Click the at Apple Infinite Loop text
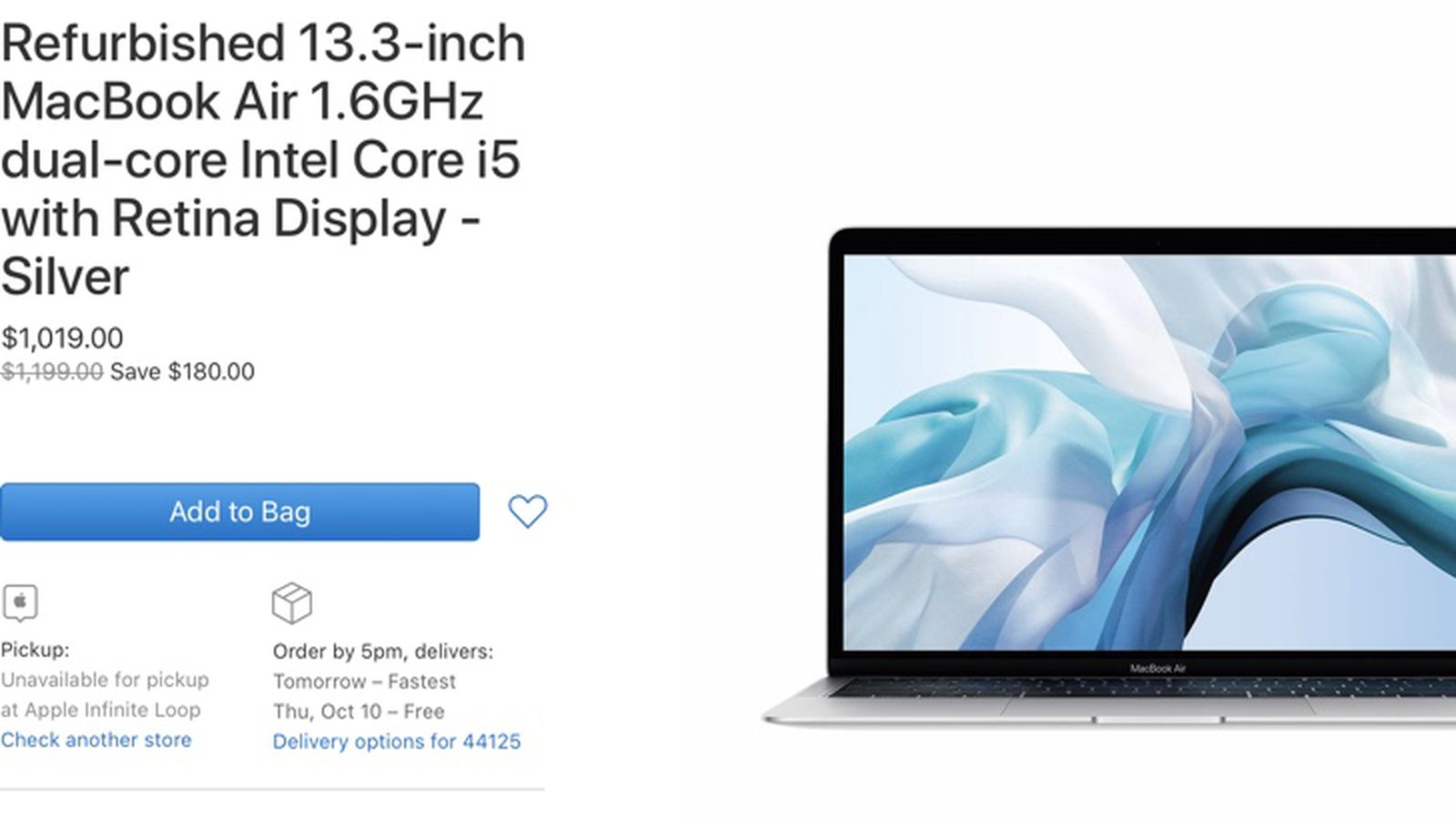Image resolution: width=1456 pixels, height=819 pixels. click(x=100, y=710)
